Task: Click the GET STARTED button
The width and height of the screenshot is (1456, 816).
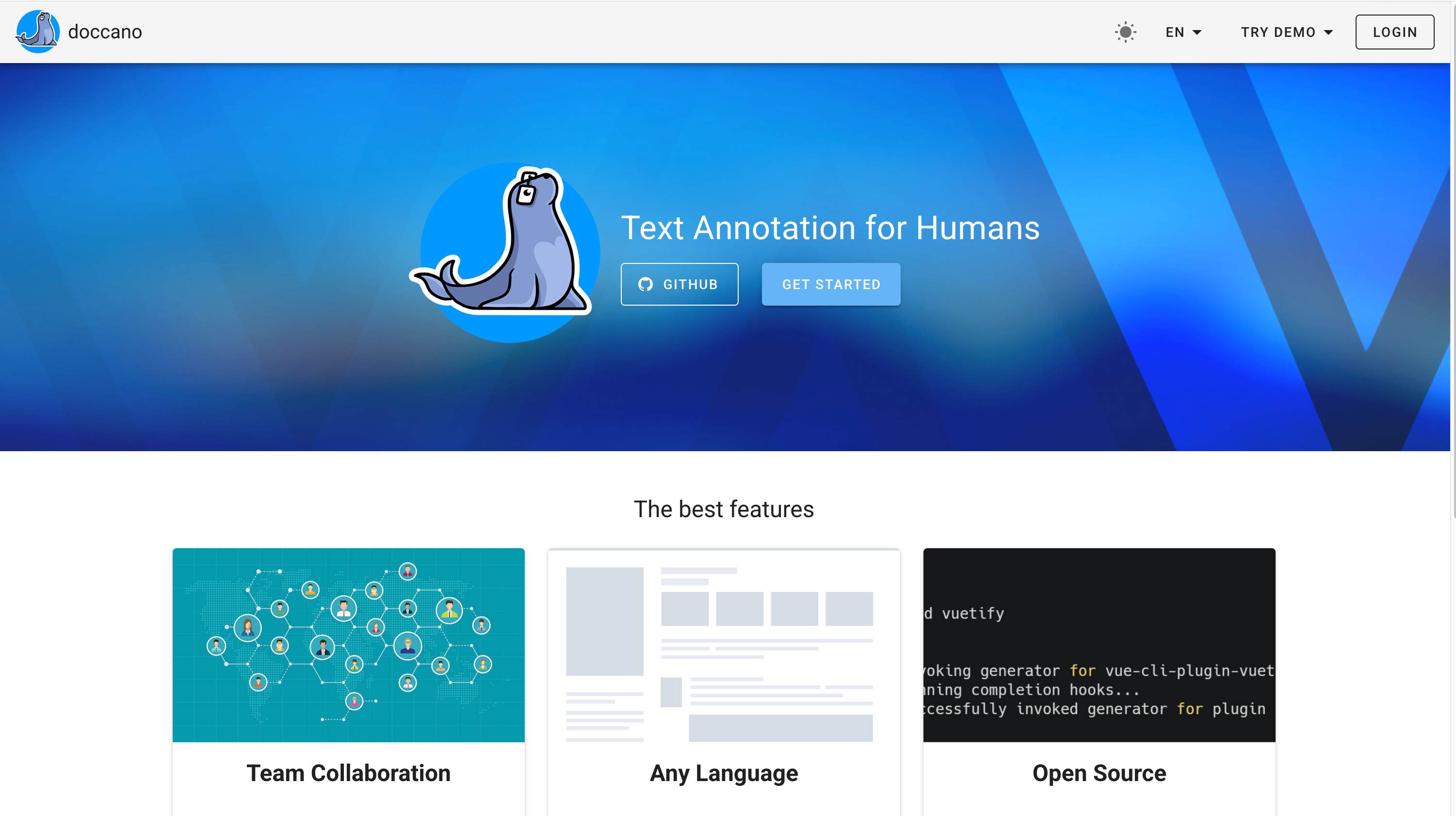Action: point(831,284)
